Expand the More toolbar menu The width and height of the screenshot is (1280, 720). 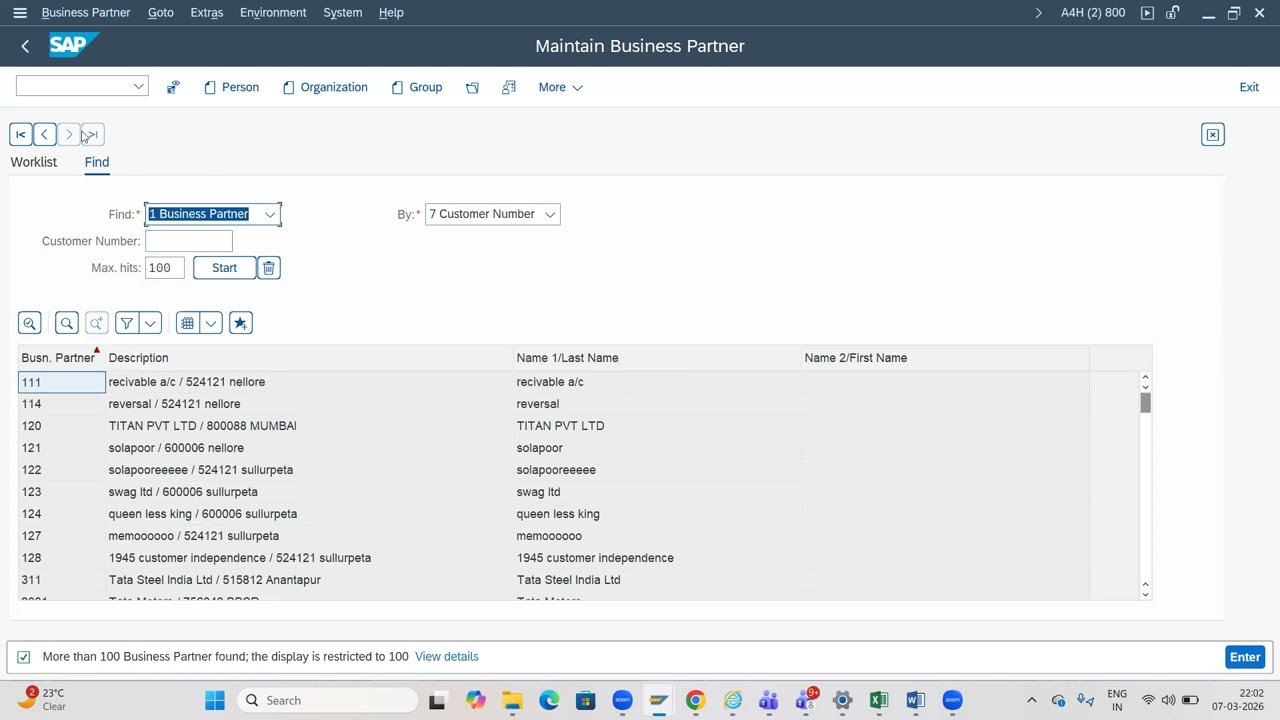click(x=560, y=87)
